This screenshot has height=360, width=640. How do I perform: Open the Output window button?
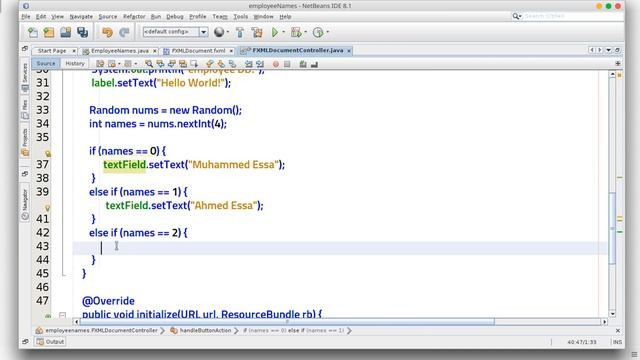51,342
